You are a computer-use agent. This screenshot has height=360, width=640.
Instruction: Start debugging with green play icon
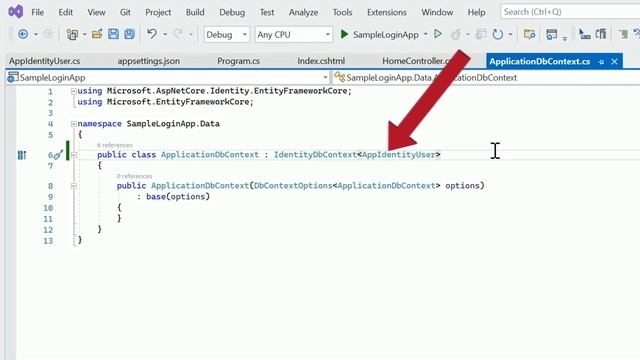344,34
